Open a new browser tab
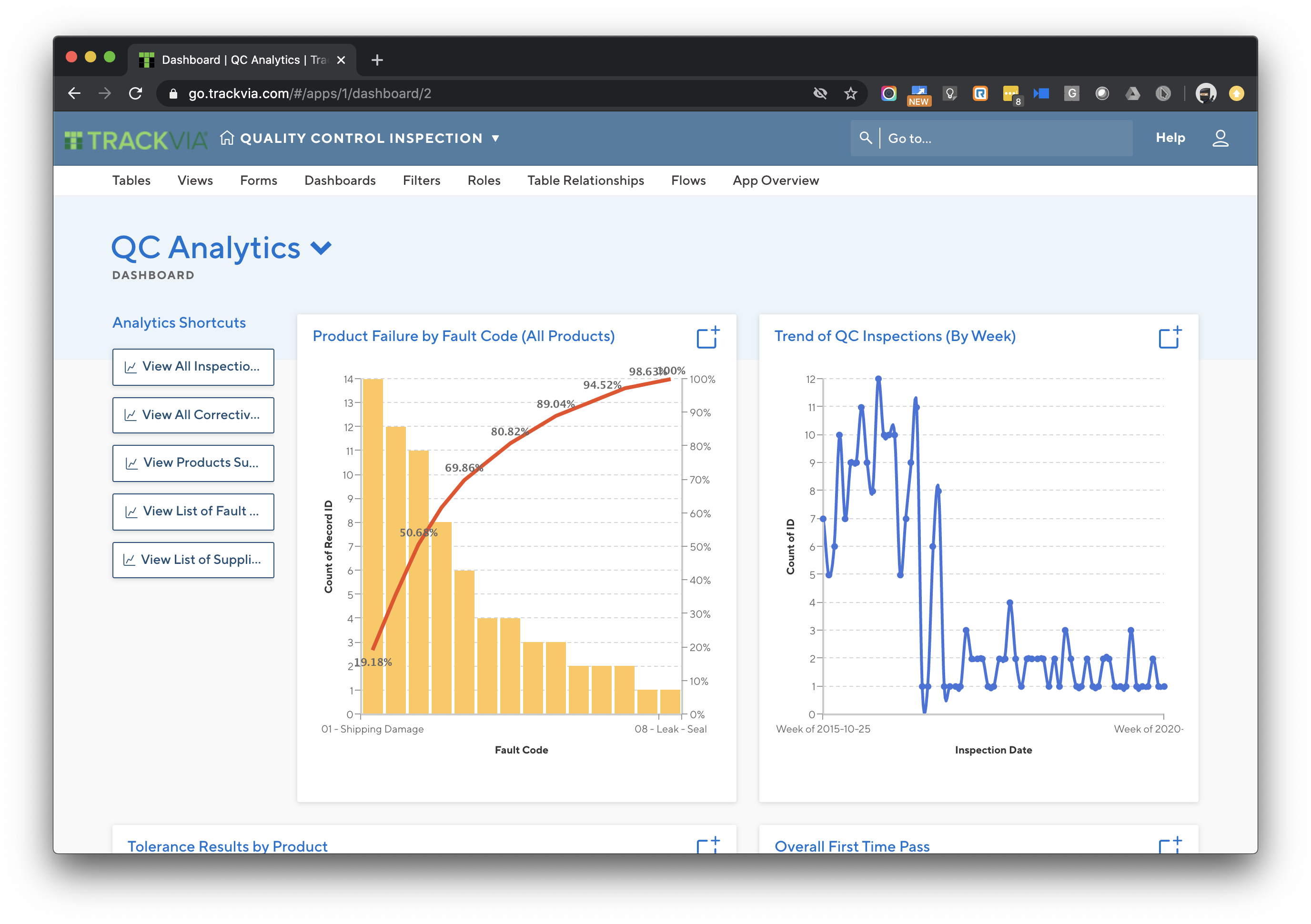The width and height of the screenshot is (1311, 924). 377,60
